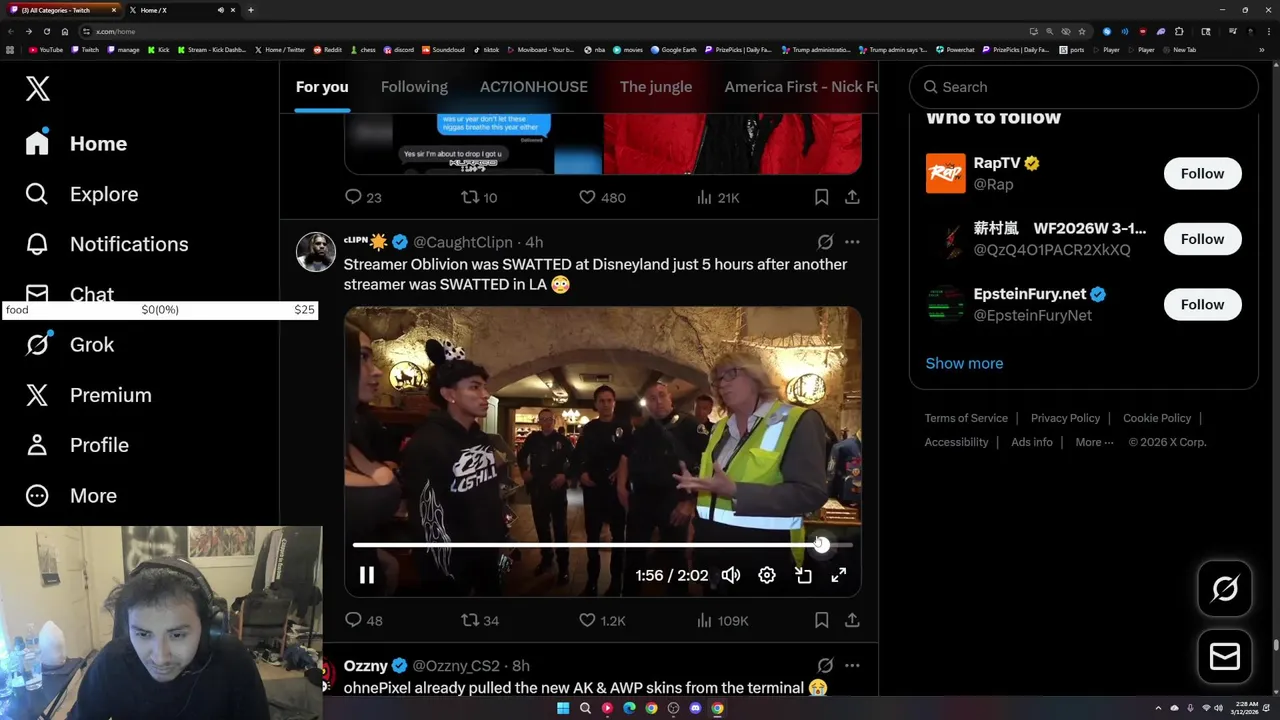Follow the @QzQ4O1PACR2XkXQ account
This screenshot has height=720, width=1280.
point(1202,239)
